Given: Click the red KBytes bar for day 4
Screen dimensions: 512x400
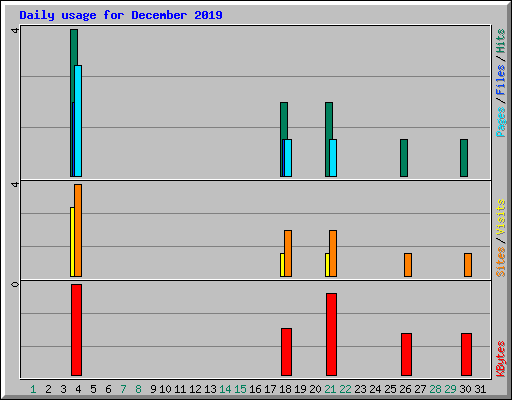Looking at the screenshot, I should (76, 330).
